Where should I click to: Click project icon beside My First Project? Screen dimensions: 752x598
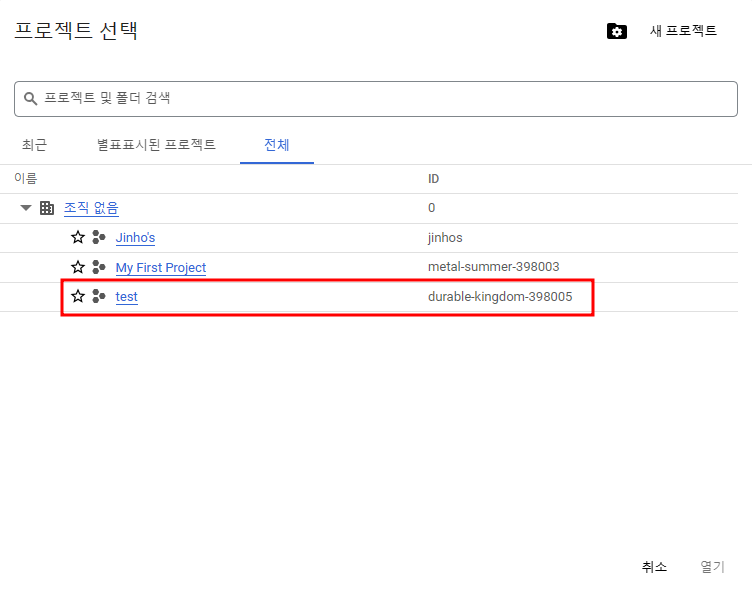click(x=99, y=267)
